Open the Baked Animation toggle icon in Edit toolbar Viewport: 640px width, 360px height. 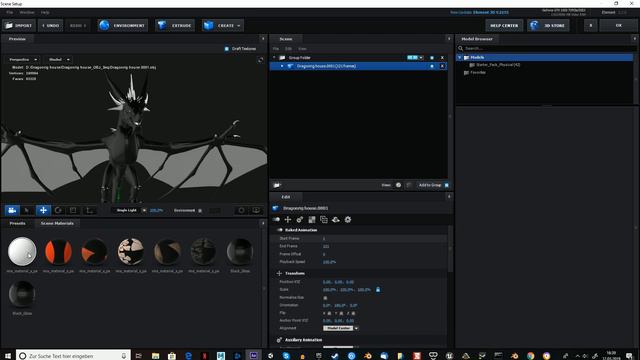pyautogui.click(x=276, y=220)
